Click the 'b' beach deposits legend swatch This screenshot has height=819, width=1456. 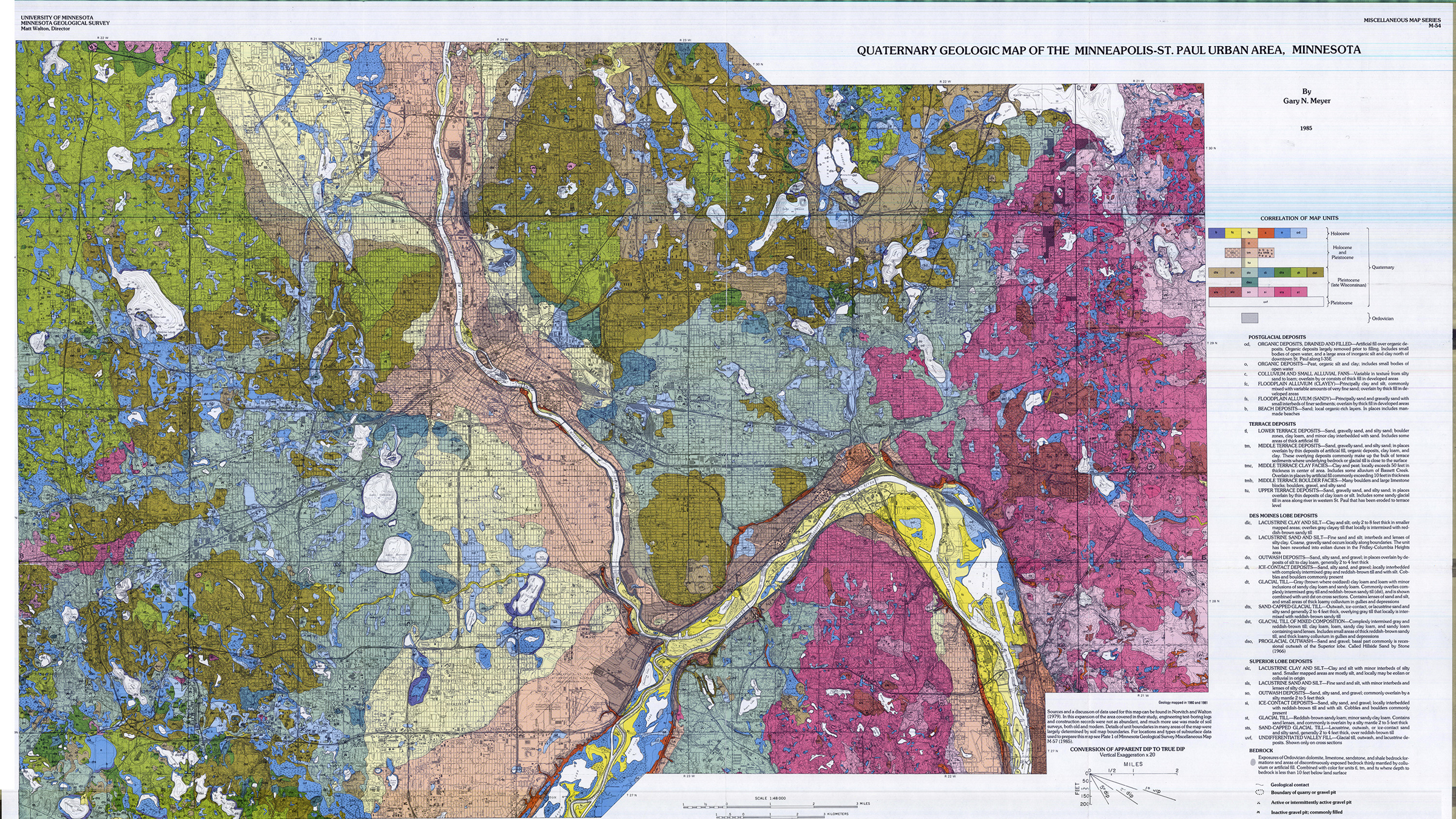click(x=1216, y=233)
